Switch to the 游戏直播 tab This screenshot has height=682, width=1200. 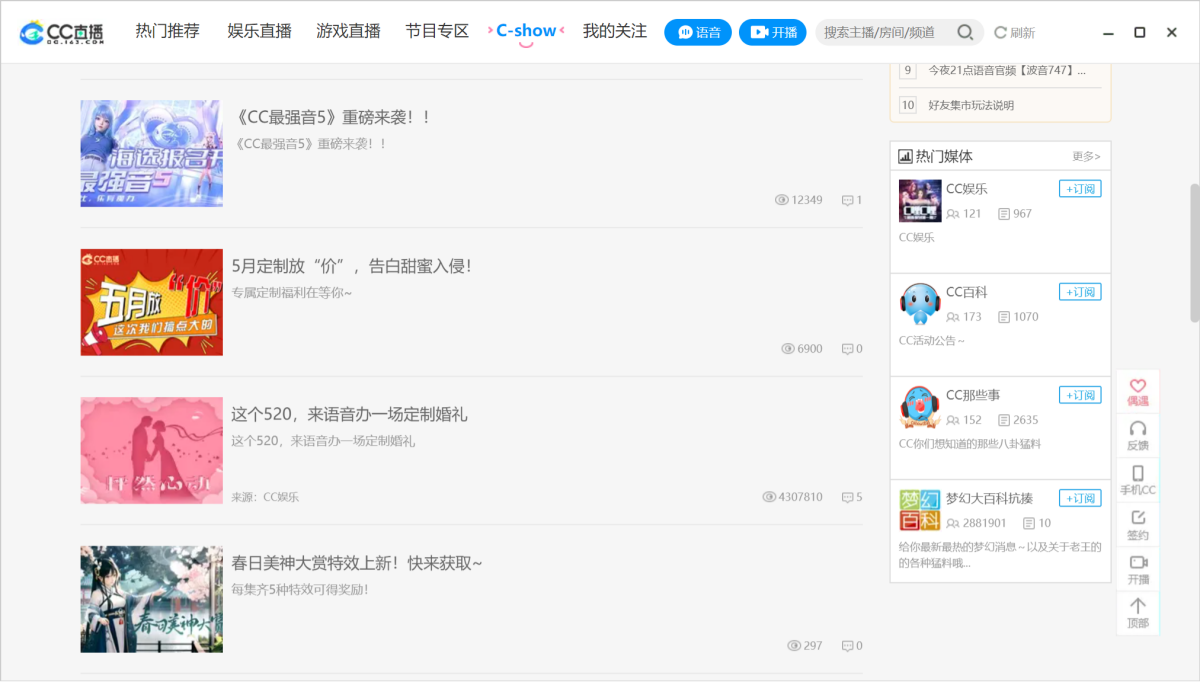348,31
